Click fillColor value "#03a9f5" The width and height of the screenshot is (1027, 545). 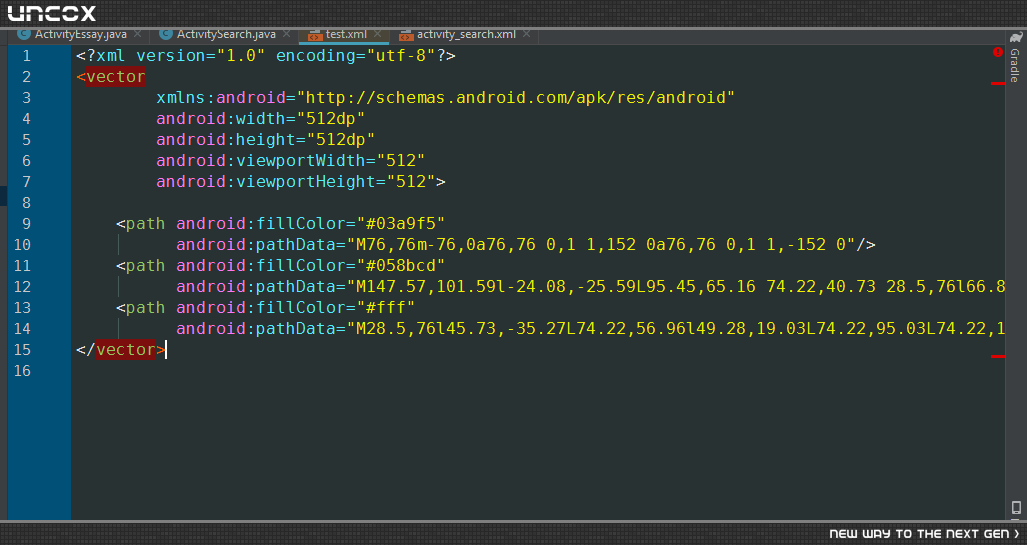400,223
